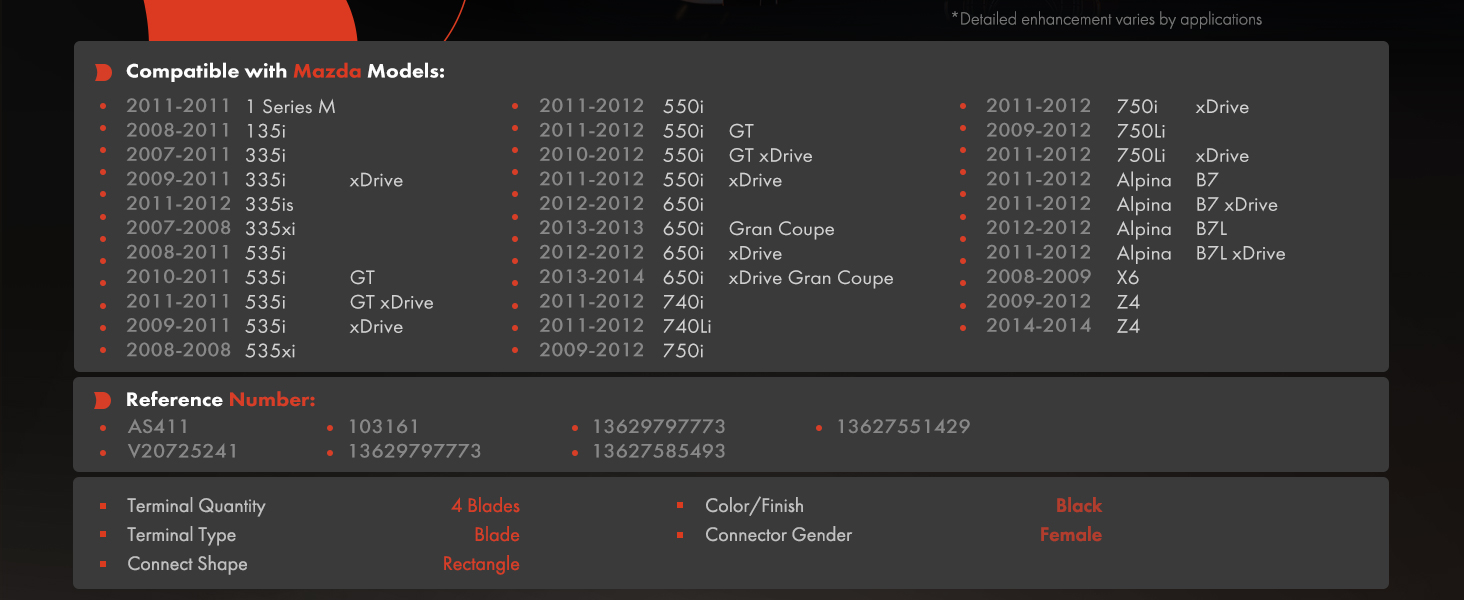Pick the "2013-2014" year range

pos(592,278)
